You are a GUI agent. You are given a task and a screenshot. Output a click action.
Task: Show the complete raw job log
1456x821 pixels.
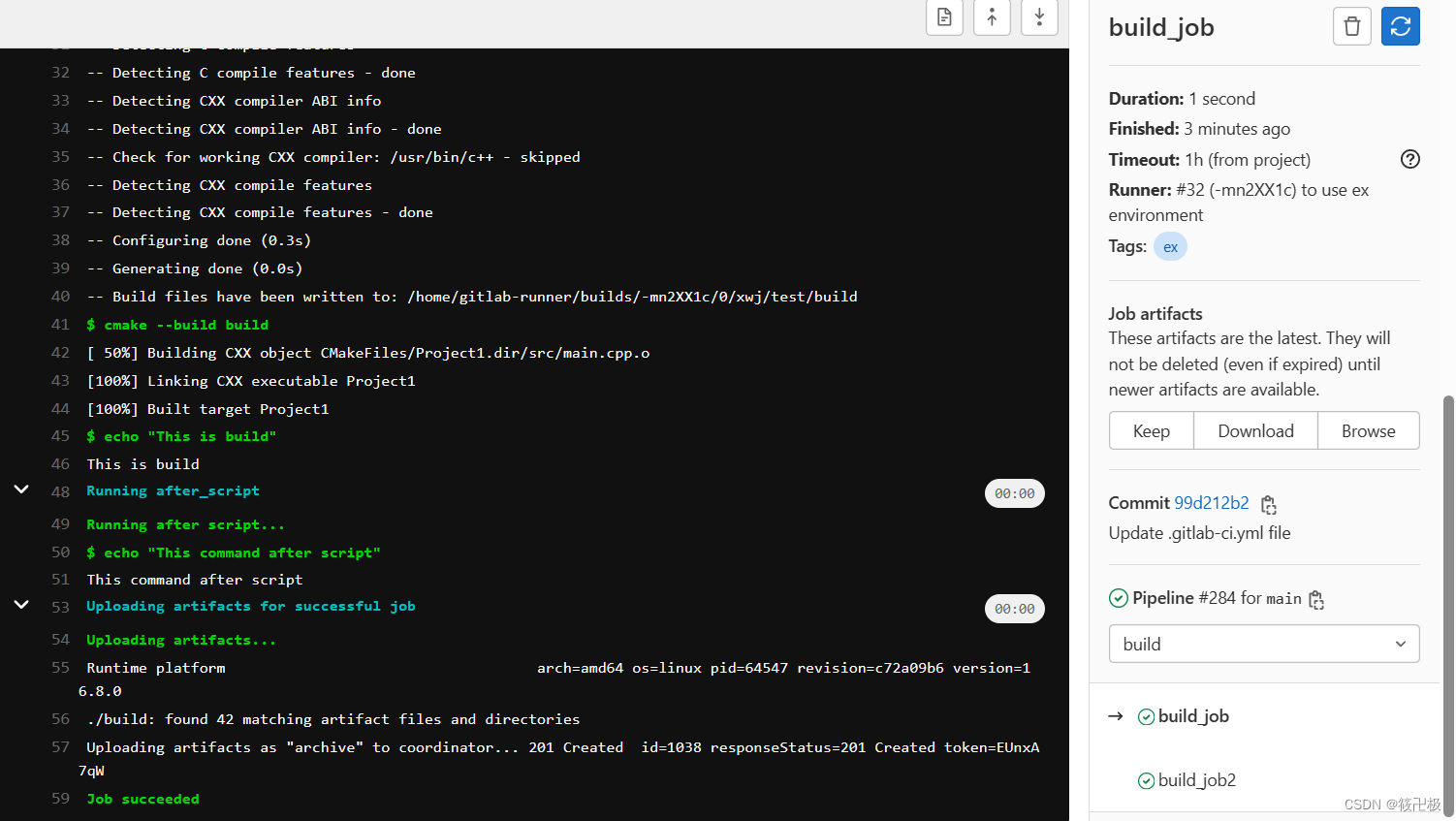pos(944,16)
